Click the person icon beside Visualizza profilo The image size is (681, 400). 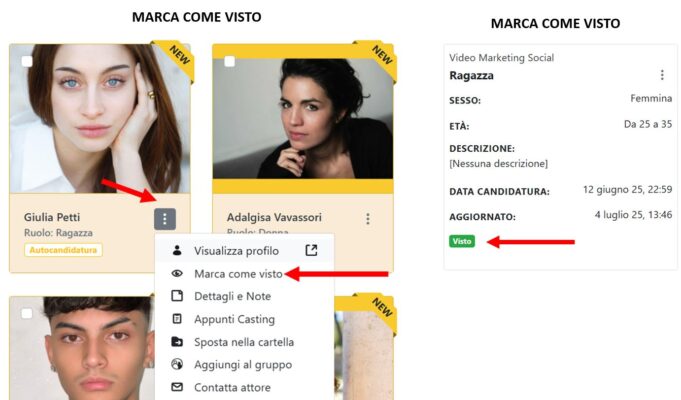[177, 250]
